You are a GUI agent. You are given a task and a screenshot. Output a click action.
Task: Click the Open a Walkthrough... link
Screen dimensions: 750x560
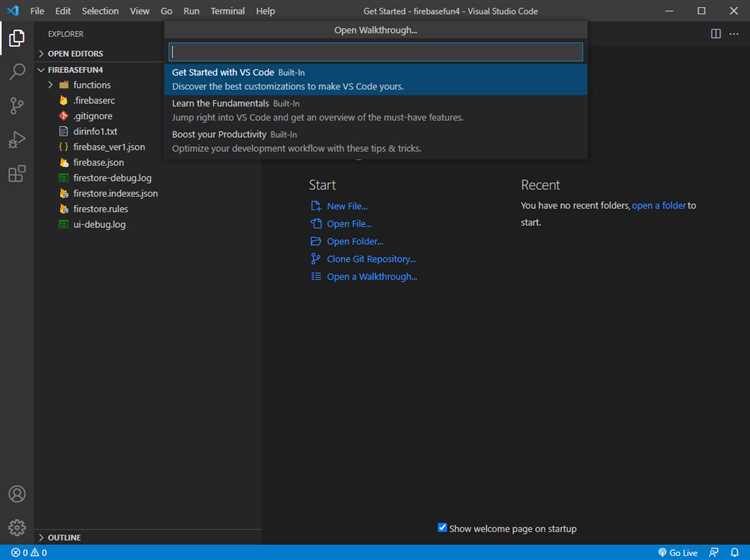point(372,276)
